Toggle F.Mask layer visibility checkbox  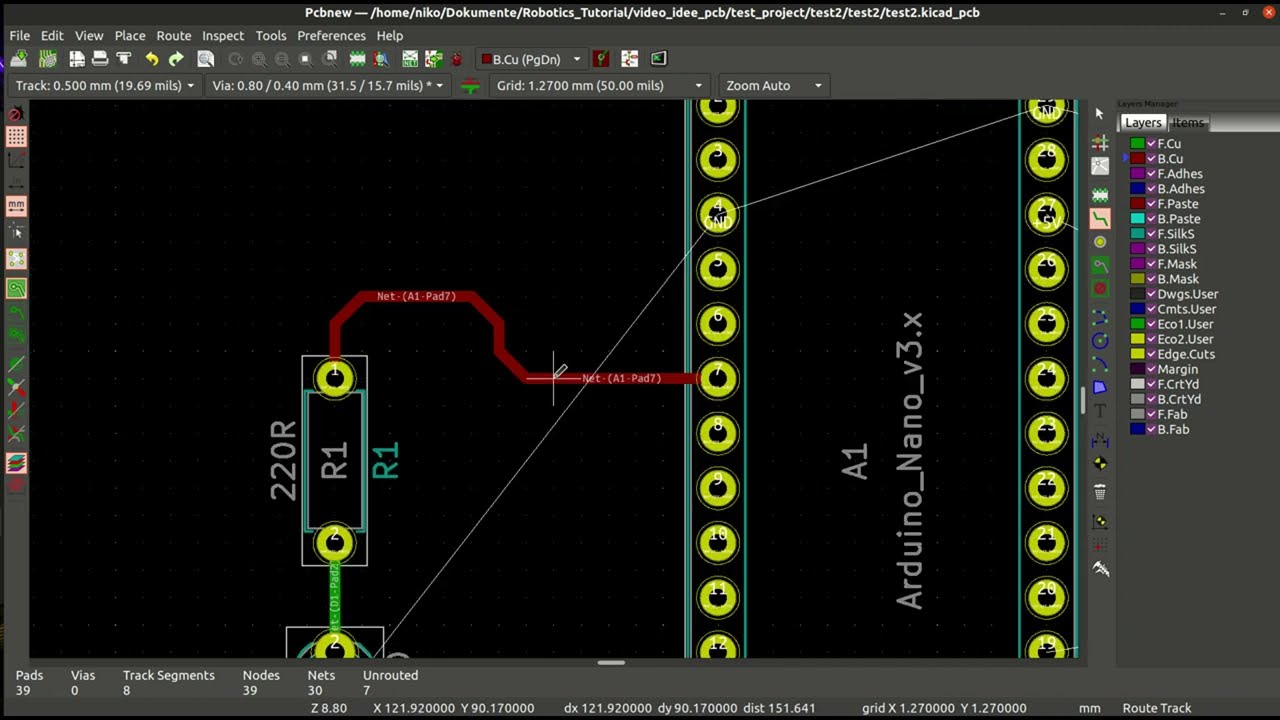[x=1151, y=264]
